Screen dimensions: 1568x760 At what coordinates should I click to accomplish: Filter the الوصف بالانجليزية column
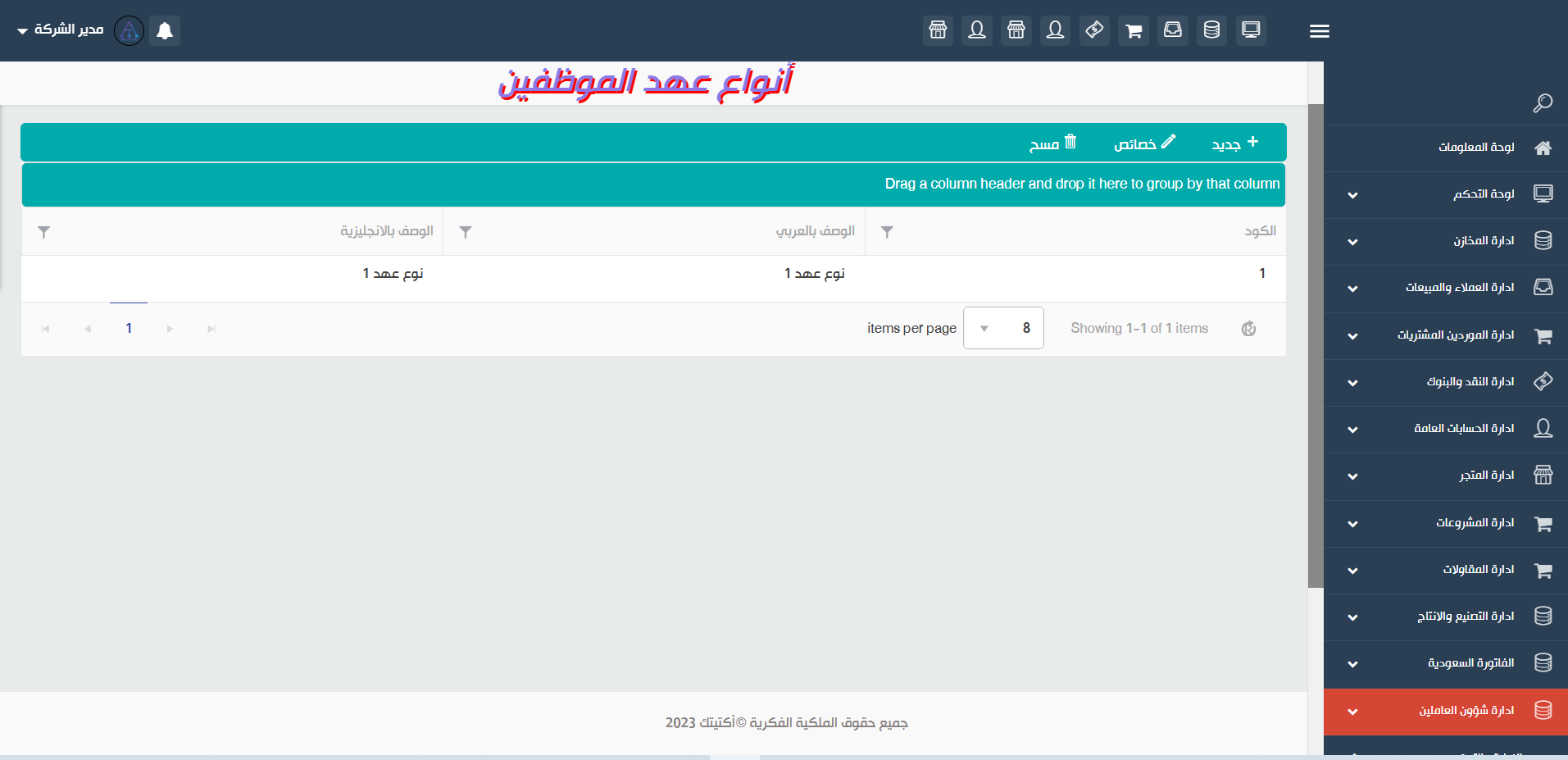(x=44, y=232)
